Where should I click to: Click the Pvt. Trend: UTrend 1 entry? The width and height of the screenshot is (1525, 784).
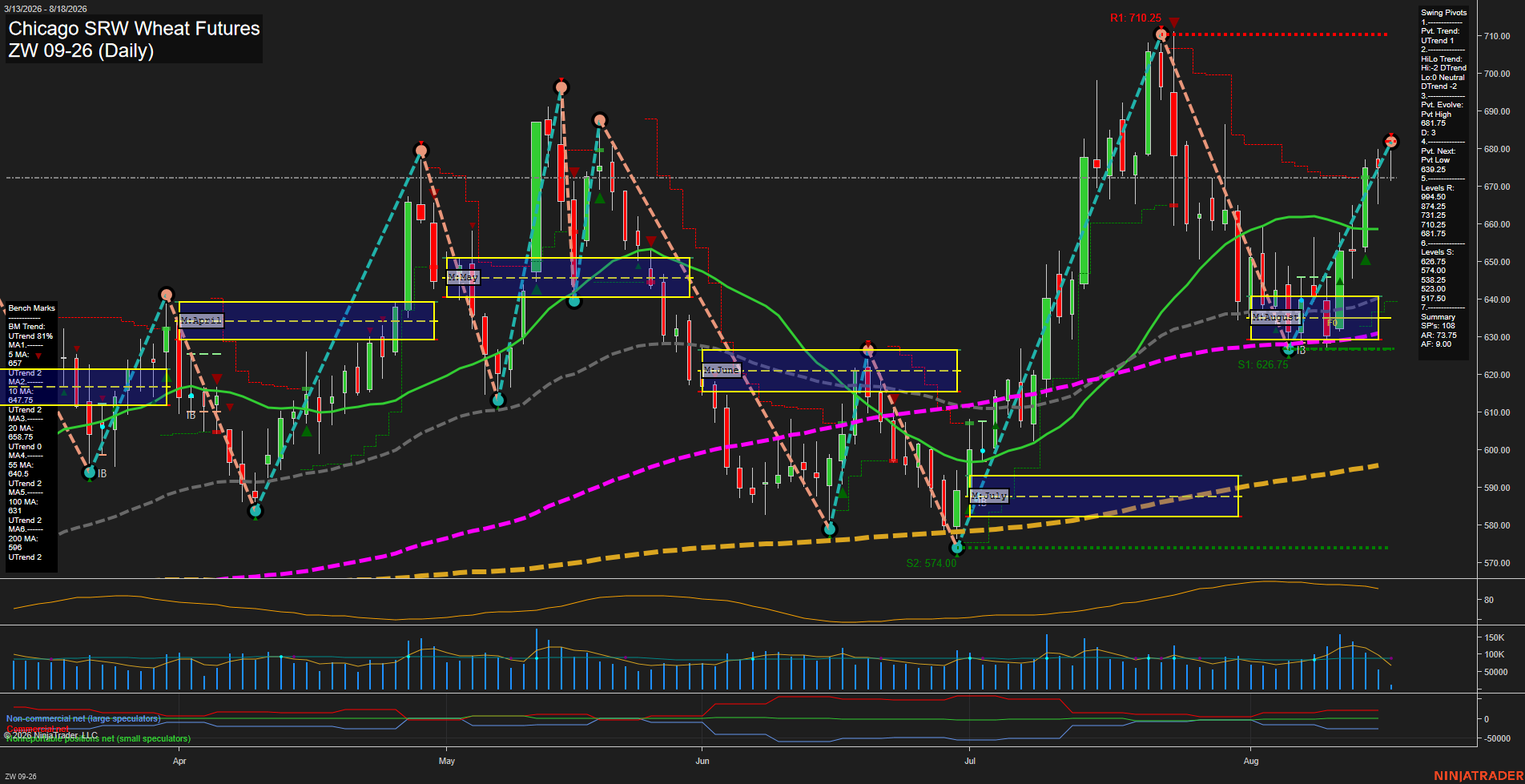(x=1440, y=36)
